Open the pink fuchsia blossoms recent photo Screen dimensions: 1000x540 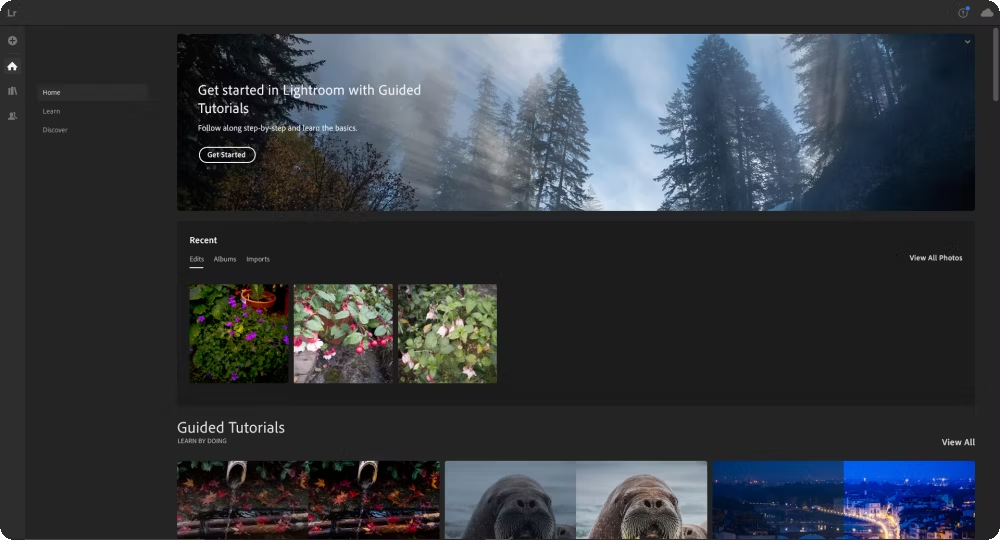point(448,333)
